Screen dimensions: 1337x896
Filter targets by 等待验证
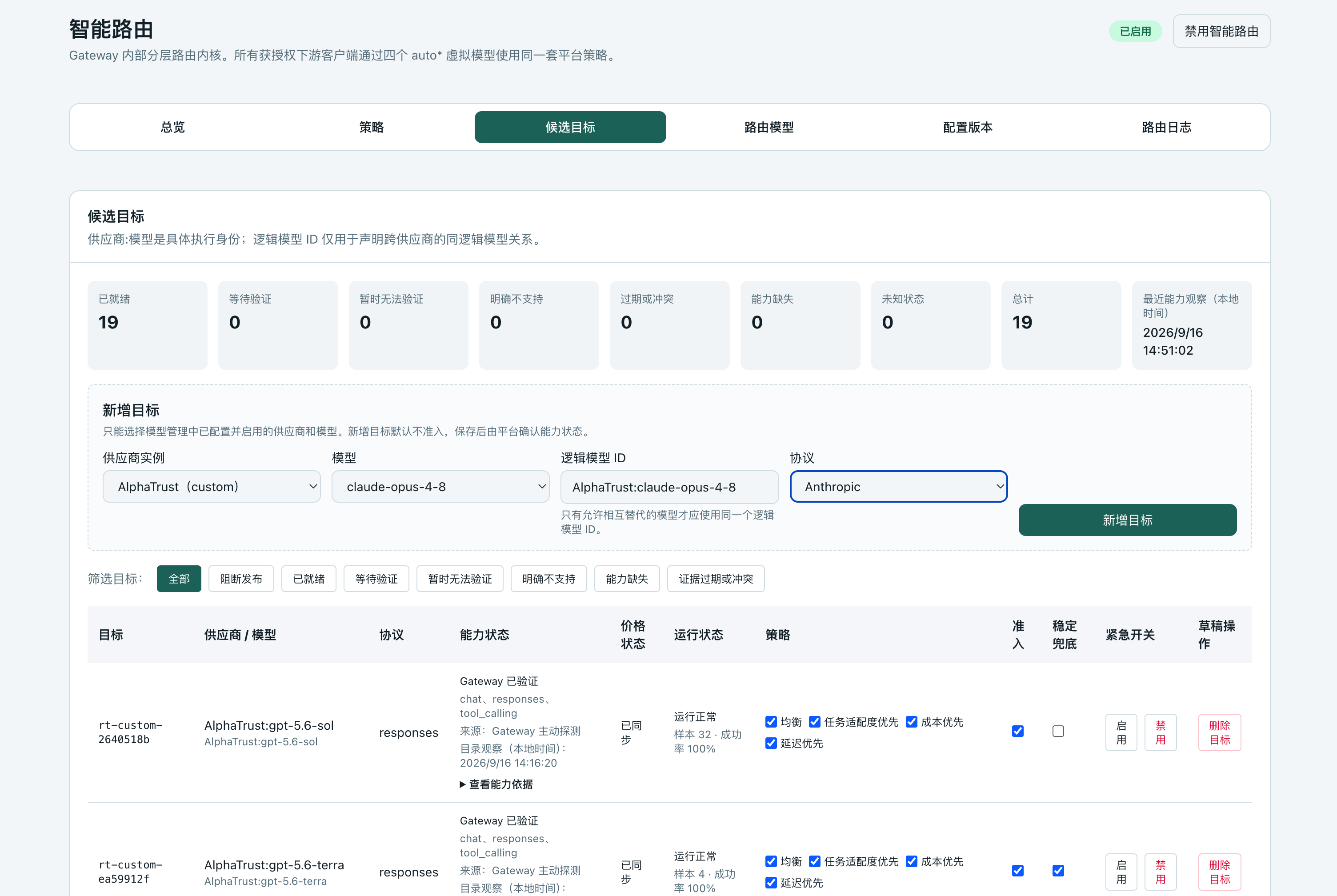(x=376, y=579)
